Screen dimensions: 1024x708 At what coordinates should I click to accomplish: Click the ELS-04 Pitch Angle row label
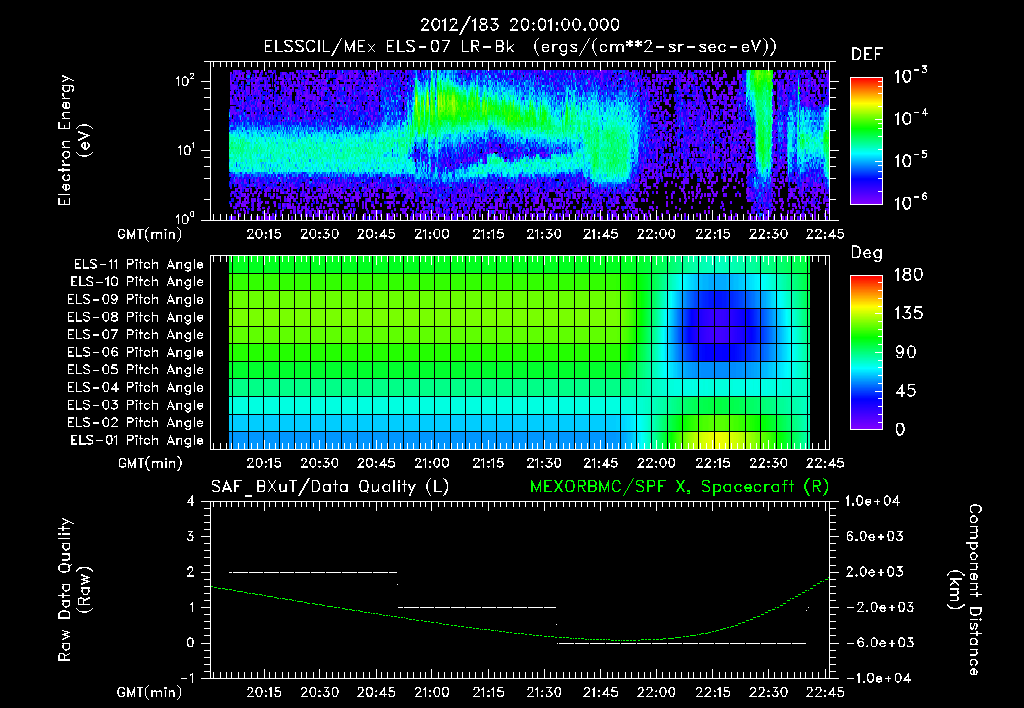[136, 387]
